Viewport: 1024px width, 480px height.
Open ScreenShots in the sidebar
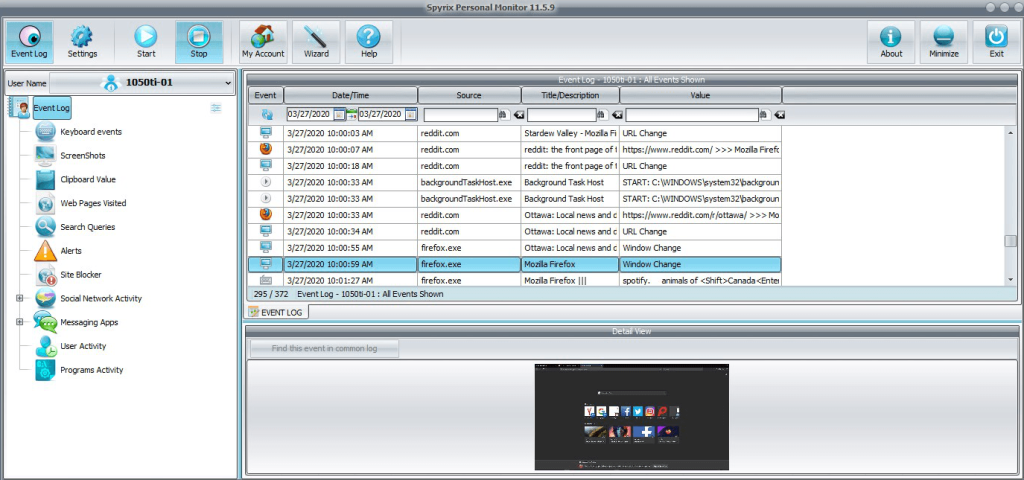83,155
